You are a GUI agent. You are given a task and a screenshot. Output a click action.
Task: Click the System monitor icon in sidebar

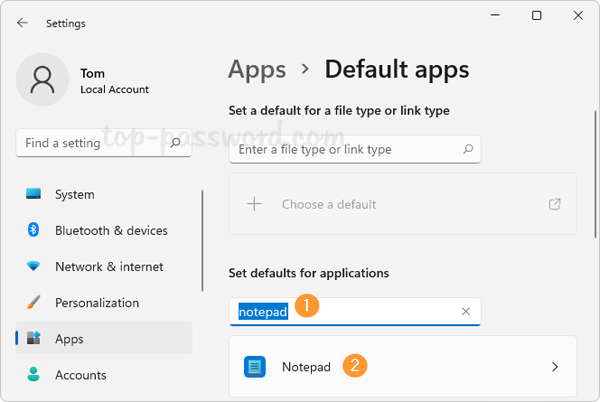[x=34, y=195]
